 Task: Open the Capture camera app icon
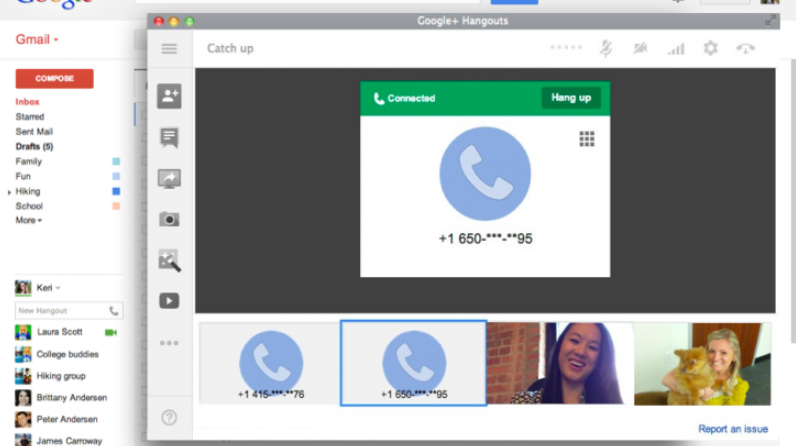point(169,219)
